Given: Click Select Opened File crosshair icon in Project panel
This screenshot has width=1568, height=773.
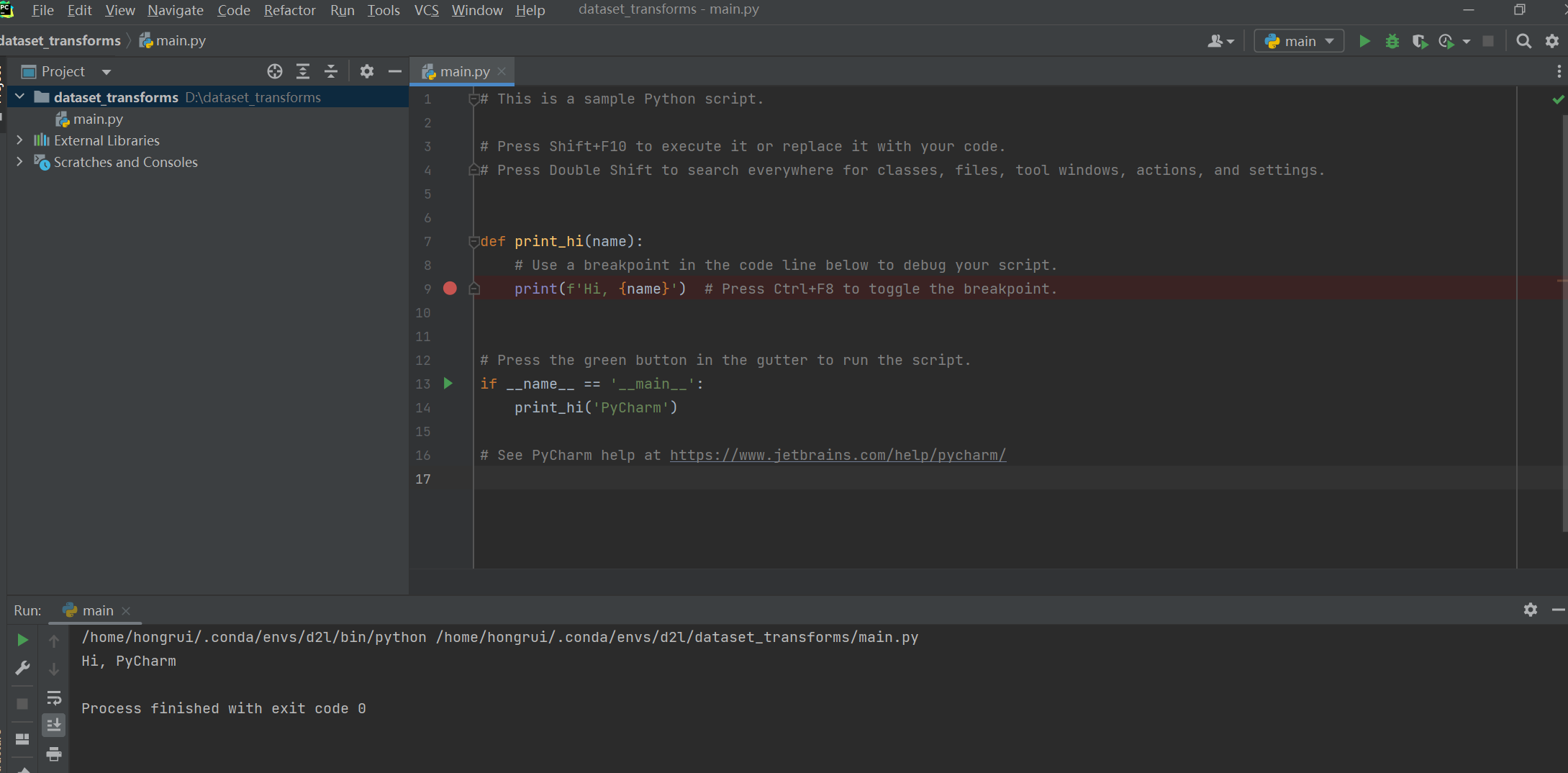Looking at the screenshot, I should [274, 71].
